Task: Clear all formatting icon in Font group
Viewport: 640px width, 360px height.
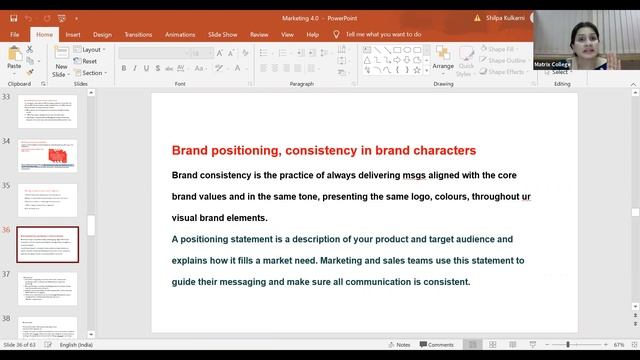Action: point(245,53)
